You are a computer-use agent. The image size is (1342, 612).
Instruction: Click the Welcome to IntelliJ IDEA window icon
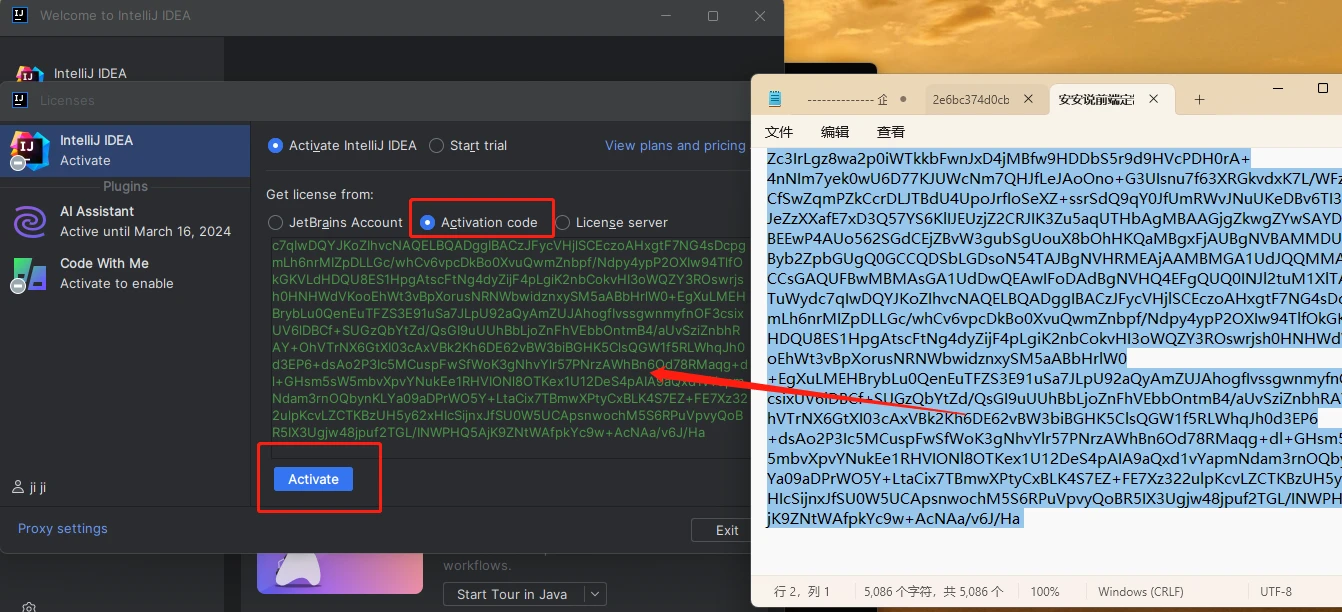[19, 16]
